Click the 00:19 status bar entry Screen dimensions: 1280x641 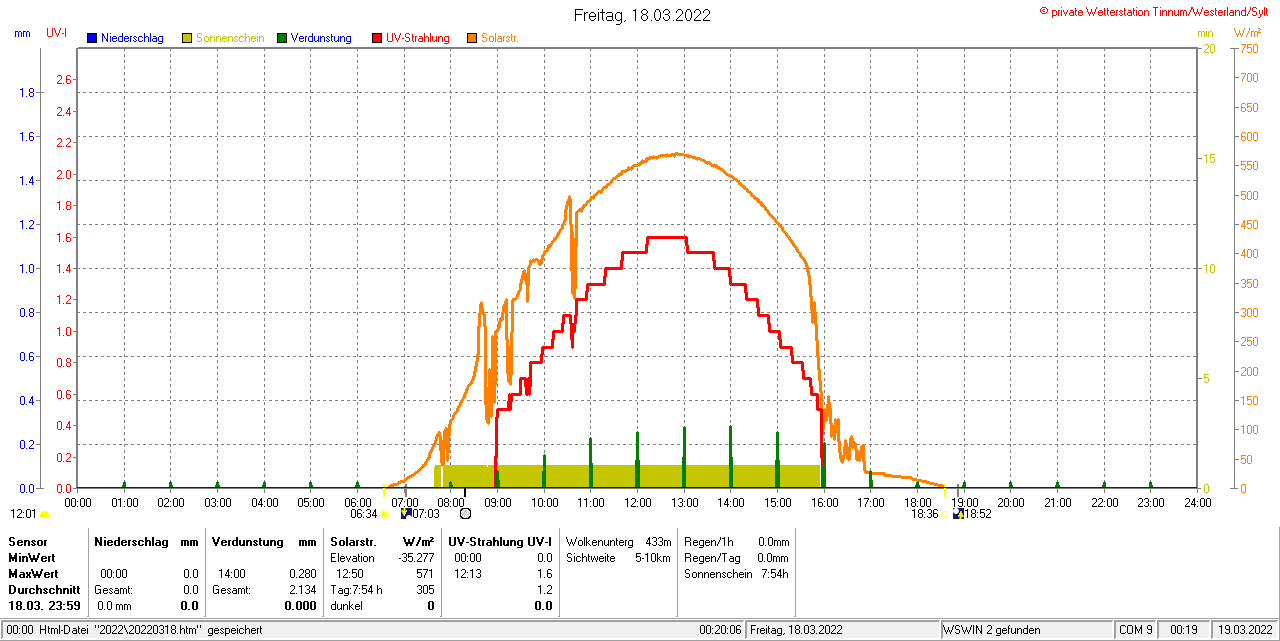tap(1185, 630)
